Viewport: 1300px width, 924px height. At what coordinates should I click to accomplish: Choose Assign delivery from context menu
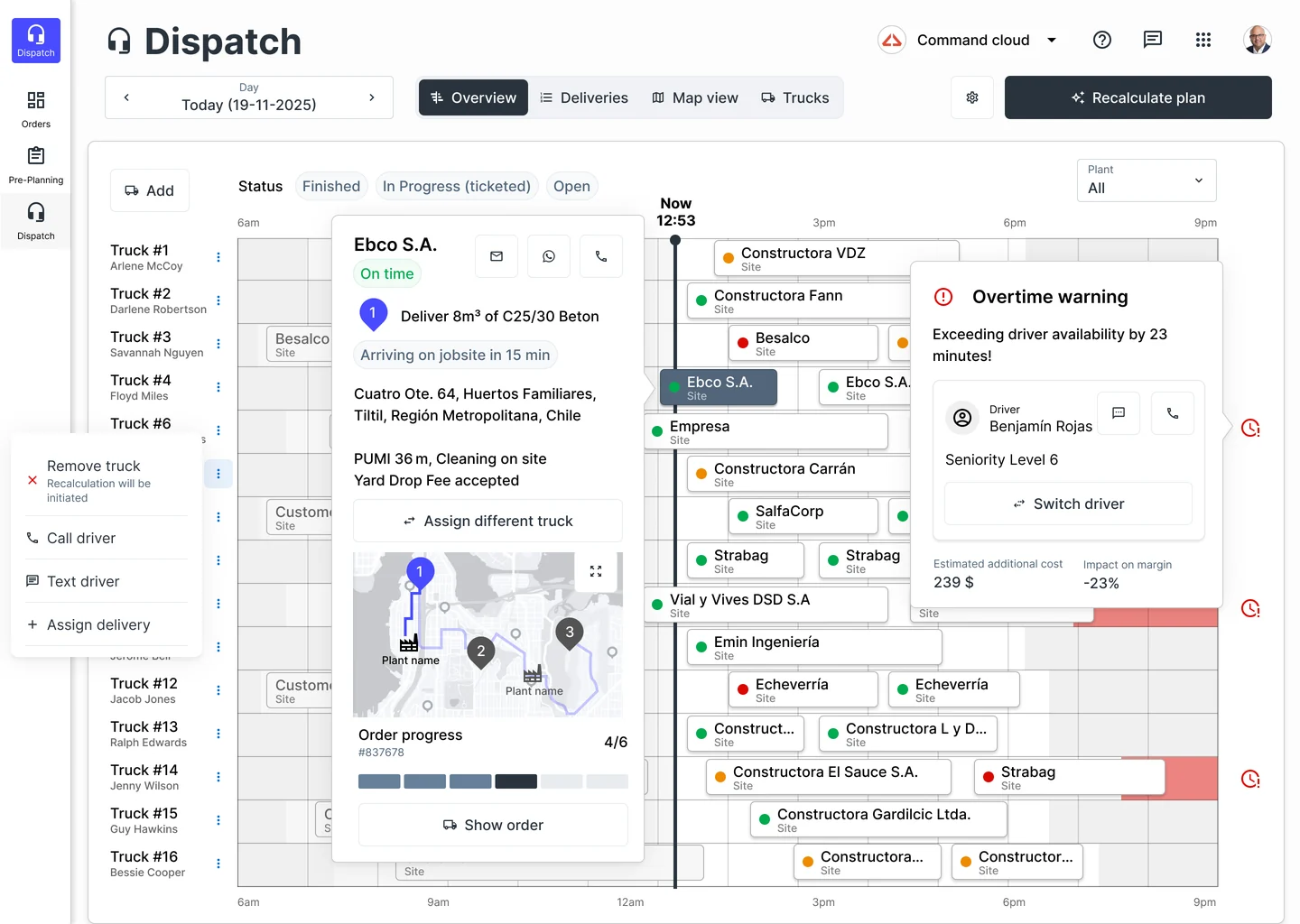pos(107,624)
